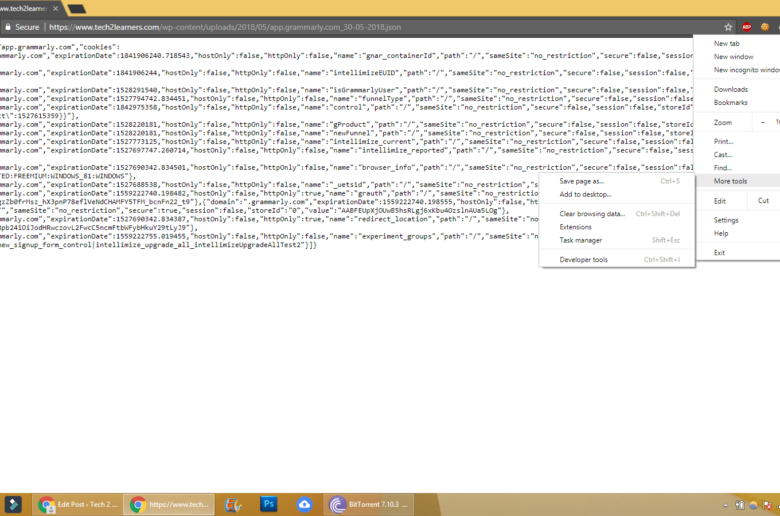780x516 pixels.
Task: Click the Filmora icon on taskbar
Action: (13, 505)
